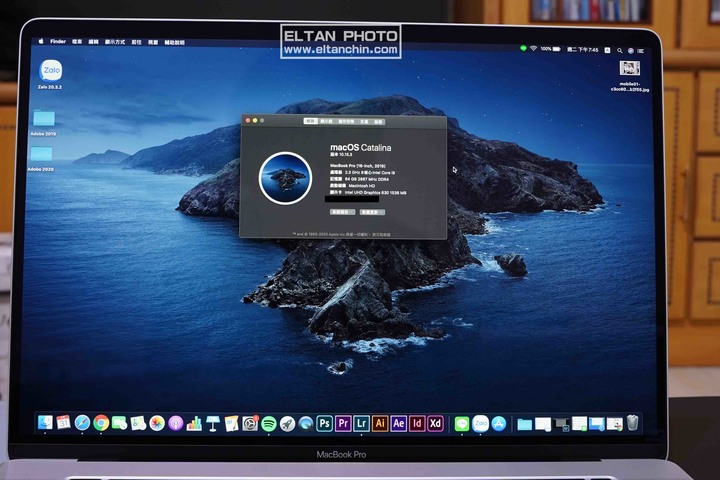Viewport: 720px width, 480px height.
Task: Launch Keynote from the Dock
Action: tap(213, 424)
